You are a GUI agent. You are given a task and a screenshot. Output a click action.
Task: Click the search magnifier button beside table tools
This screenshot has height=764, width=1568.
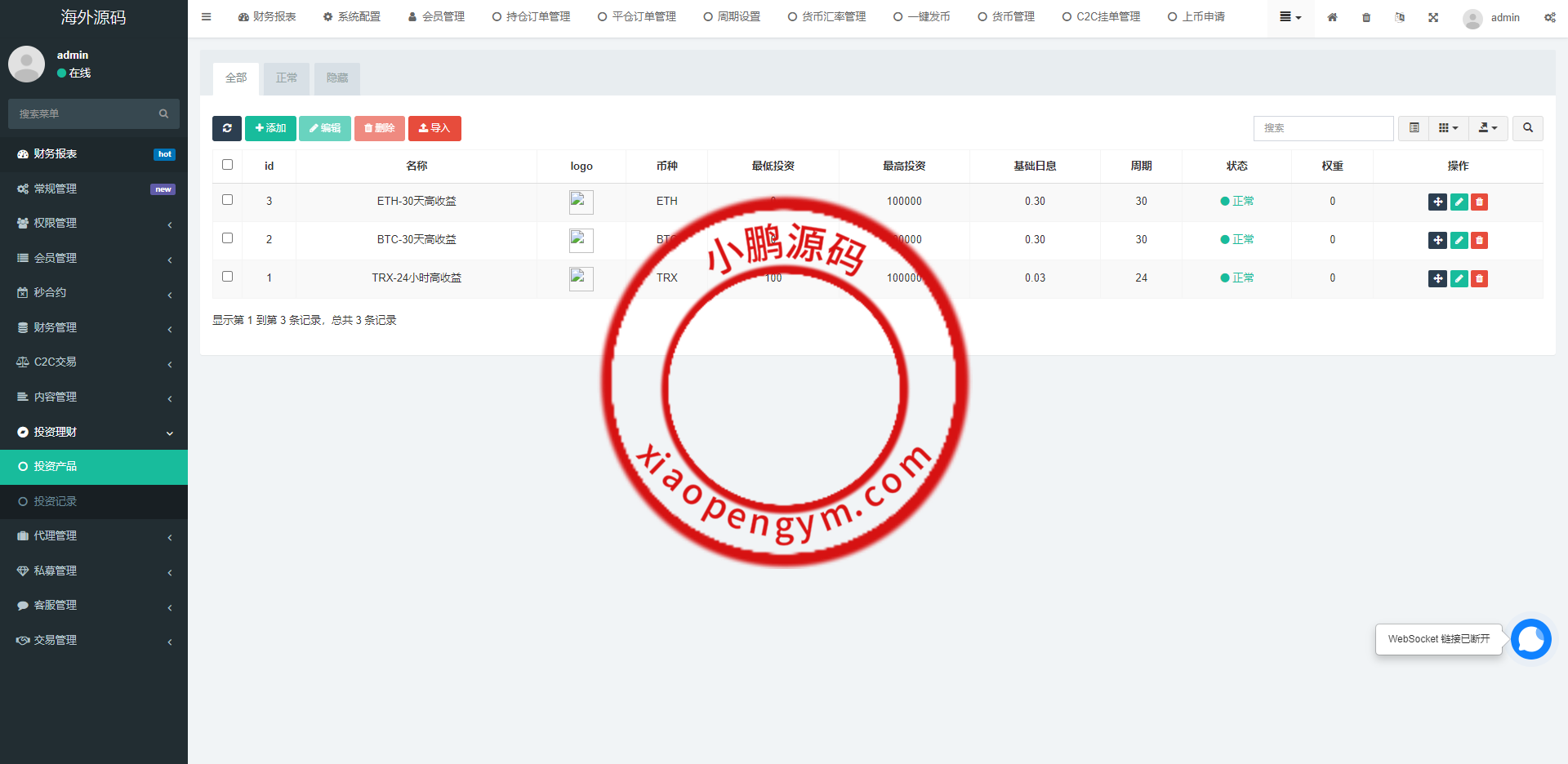point(1527,128)
